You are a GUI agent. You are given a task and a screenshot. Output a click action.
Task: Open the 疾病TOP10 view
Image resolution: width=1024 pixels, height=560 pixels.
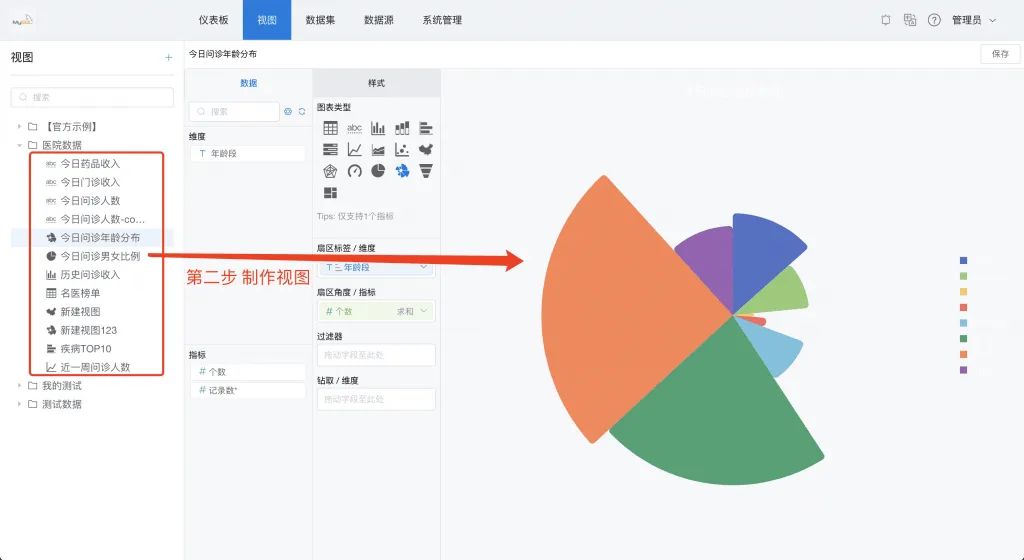[x=86, y=349]
